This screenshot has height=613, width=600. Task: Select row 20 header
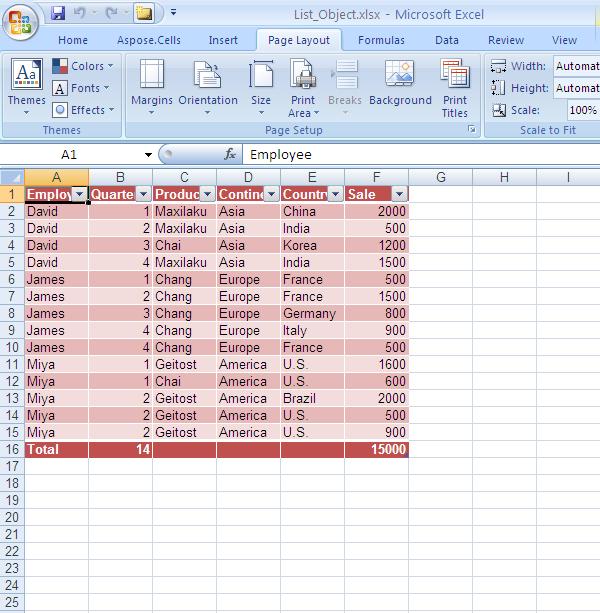(x=12, y=518)
